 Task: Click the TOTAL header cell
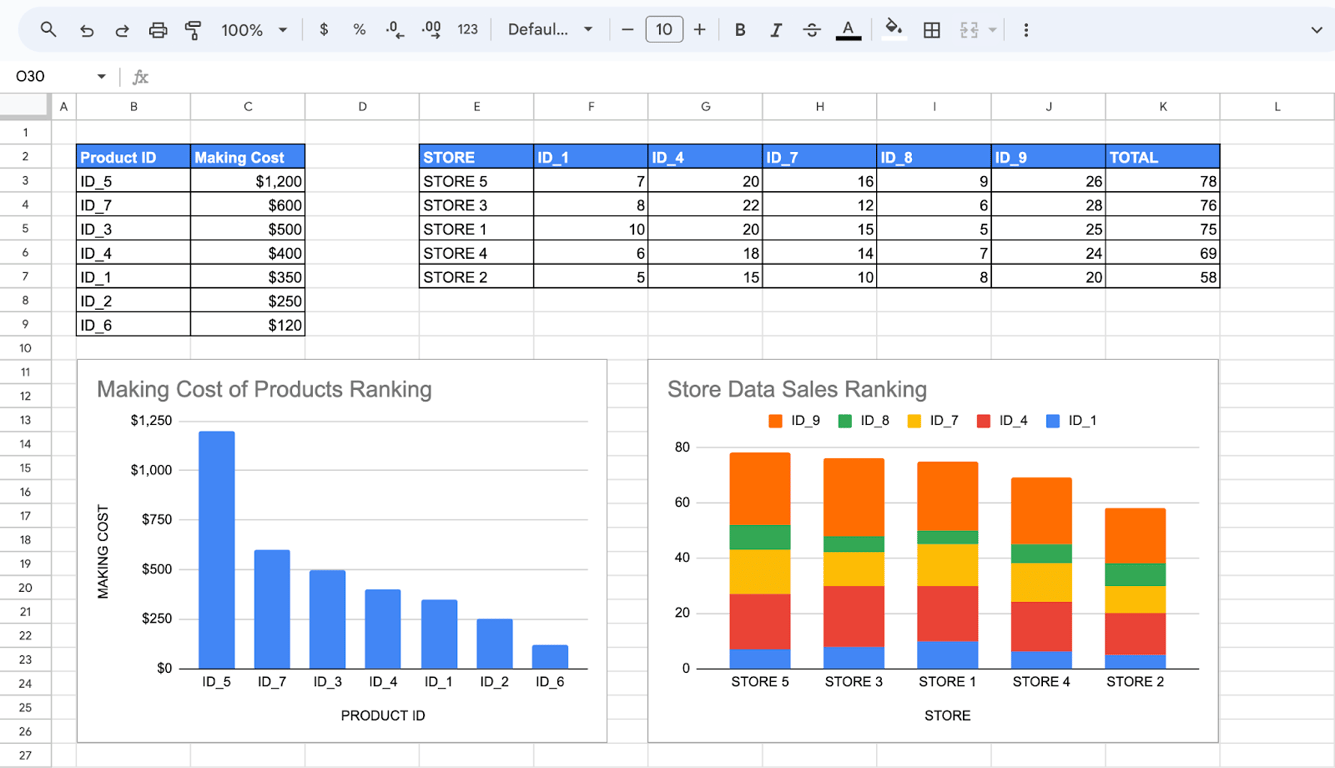[x=1162, y=157]
